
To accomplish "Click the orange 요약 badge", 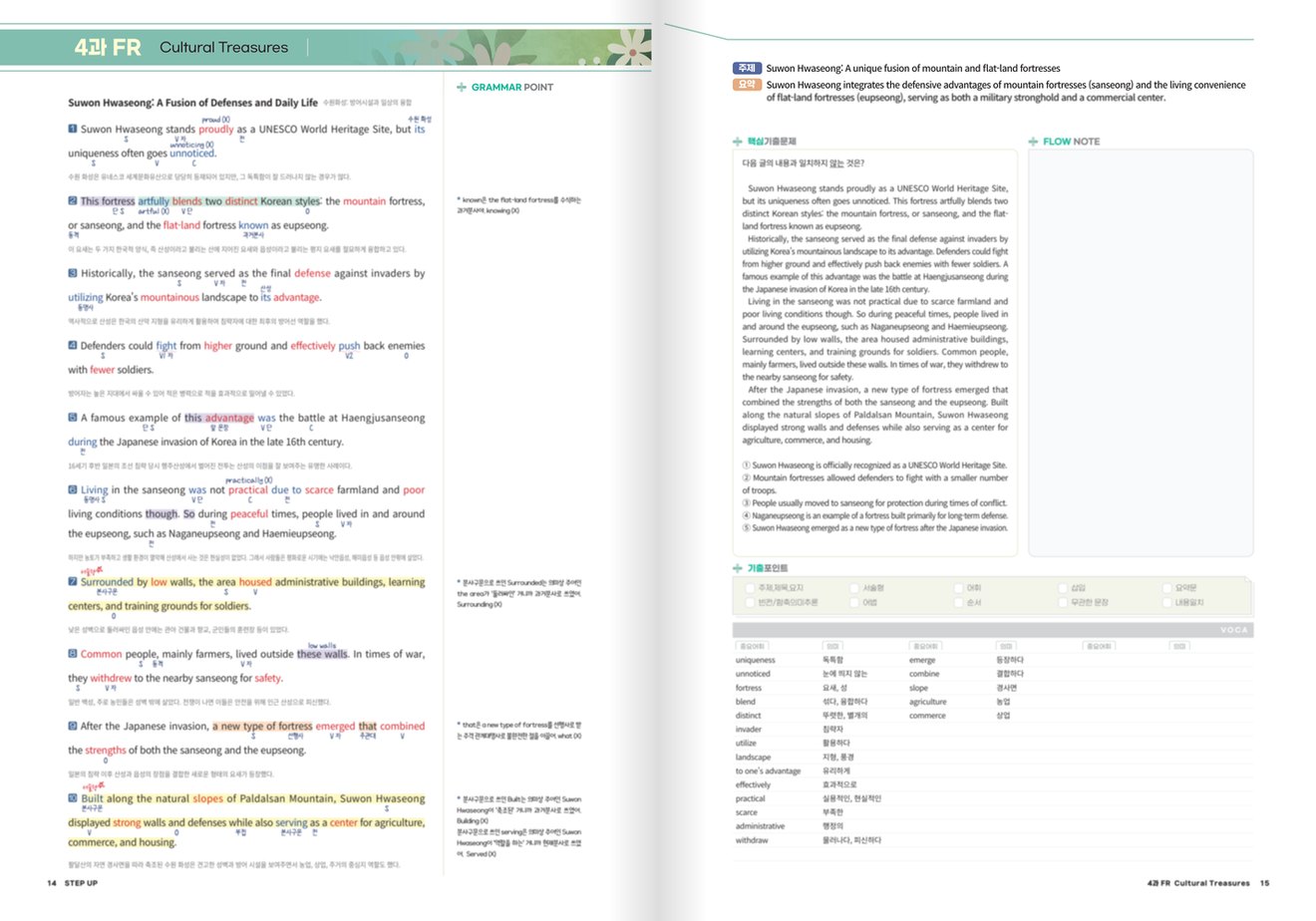I will pyautogui.click(x=747, y=86).
